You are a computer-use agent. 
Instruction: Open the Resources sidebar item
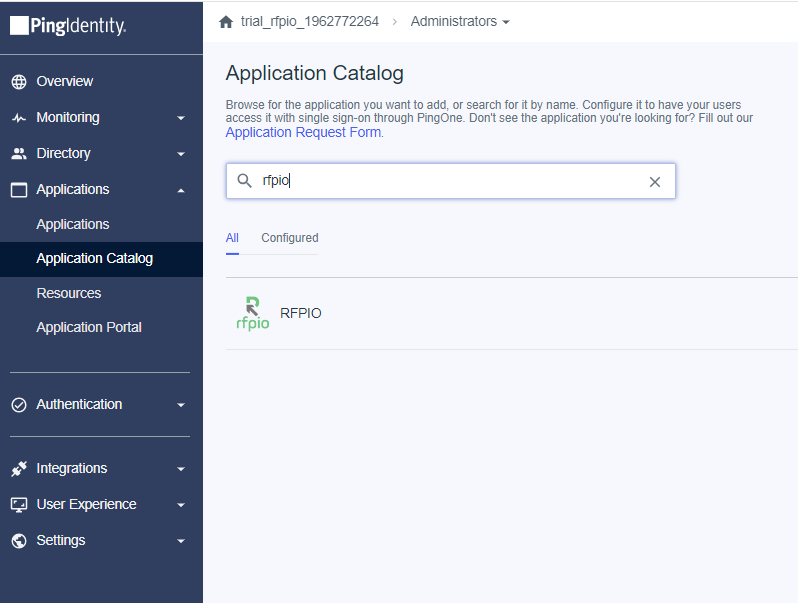69,293
